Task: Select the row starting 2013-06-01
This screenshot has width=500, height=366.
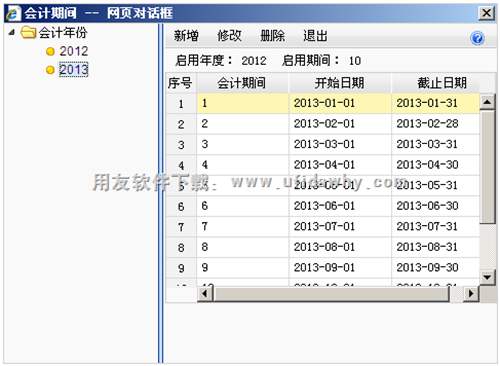Action: (323, 206)
